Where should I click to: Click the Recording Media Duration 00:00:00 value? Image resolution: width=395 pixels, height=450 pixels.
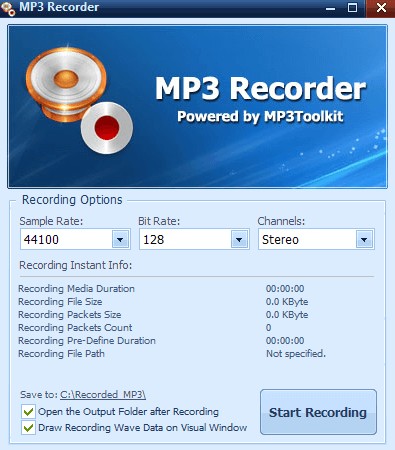285,289
